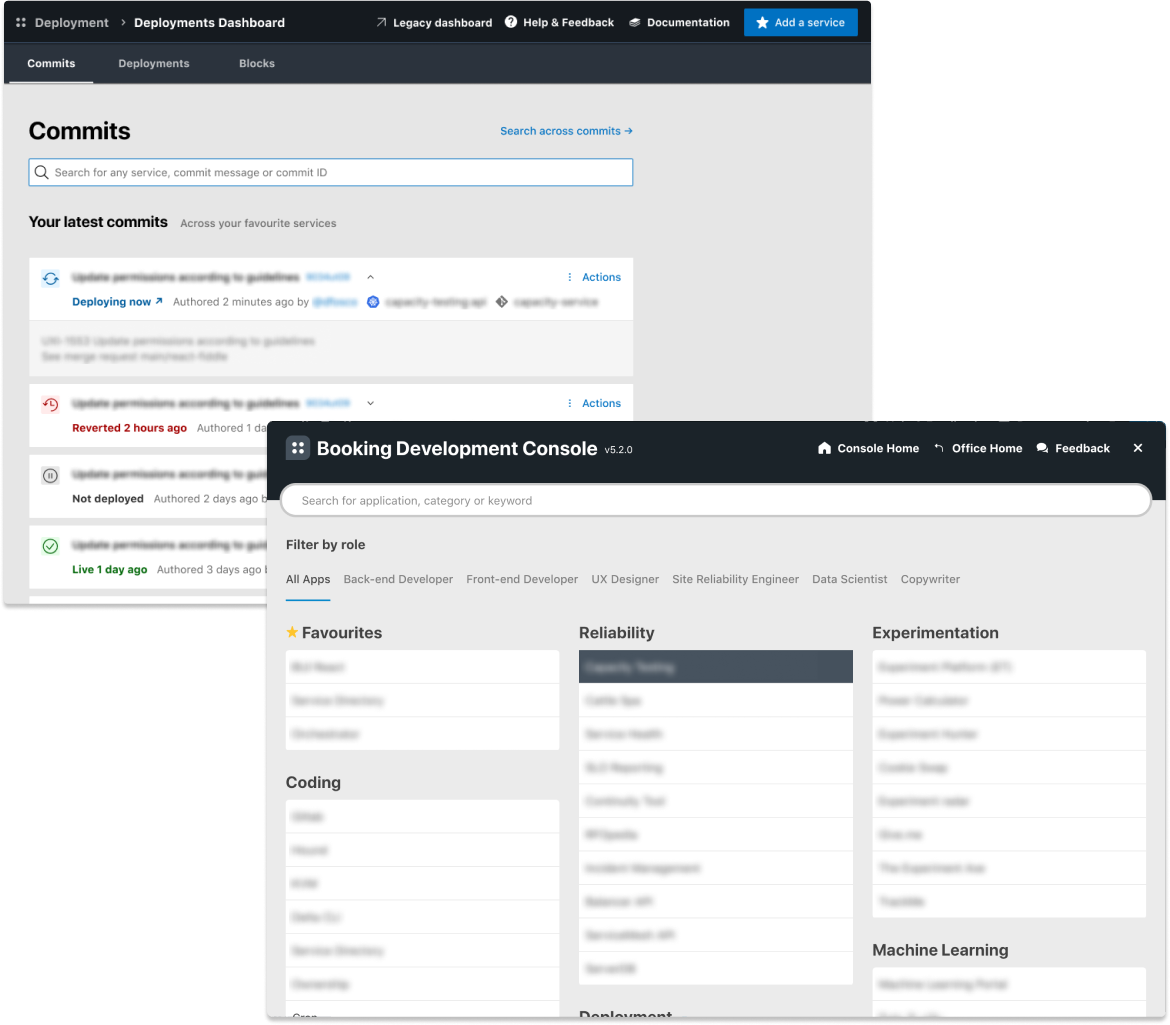This screenshot has height=1025, width=1170.
Task: Filter apps by the UX Designer role
Action: click(x=625, y=579)
